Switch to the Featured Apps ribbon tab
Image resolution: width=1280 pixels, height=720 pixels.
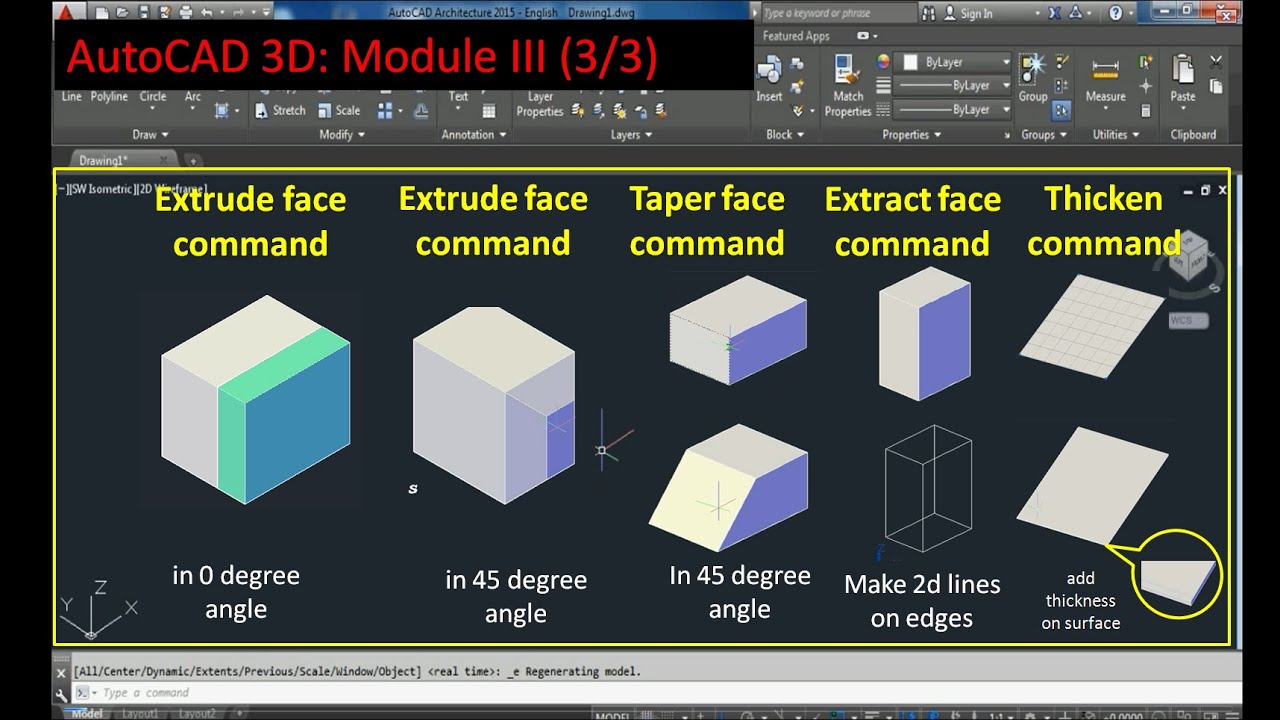coord(796,36)
